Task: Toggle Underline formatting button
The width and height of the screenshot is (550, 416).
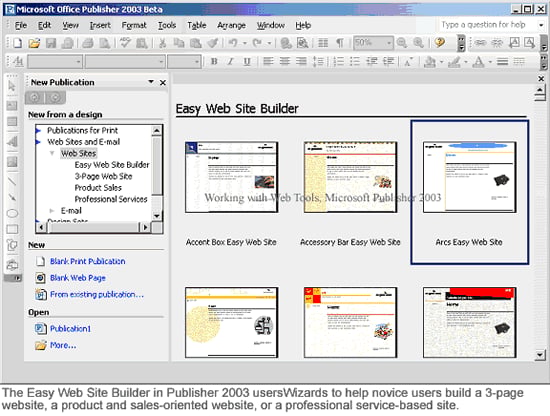Action: tap(247, 62)
